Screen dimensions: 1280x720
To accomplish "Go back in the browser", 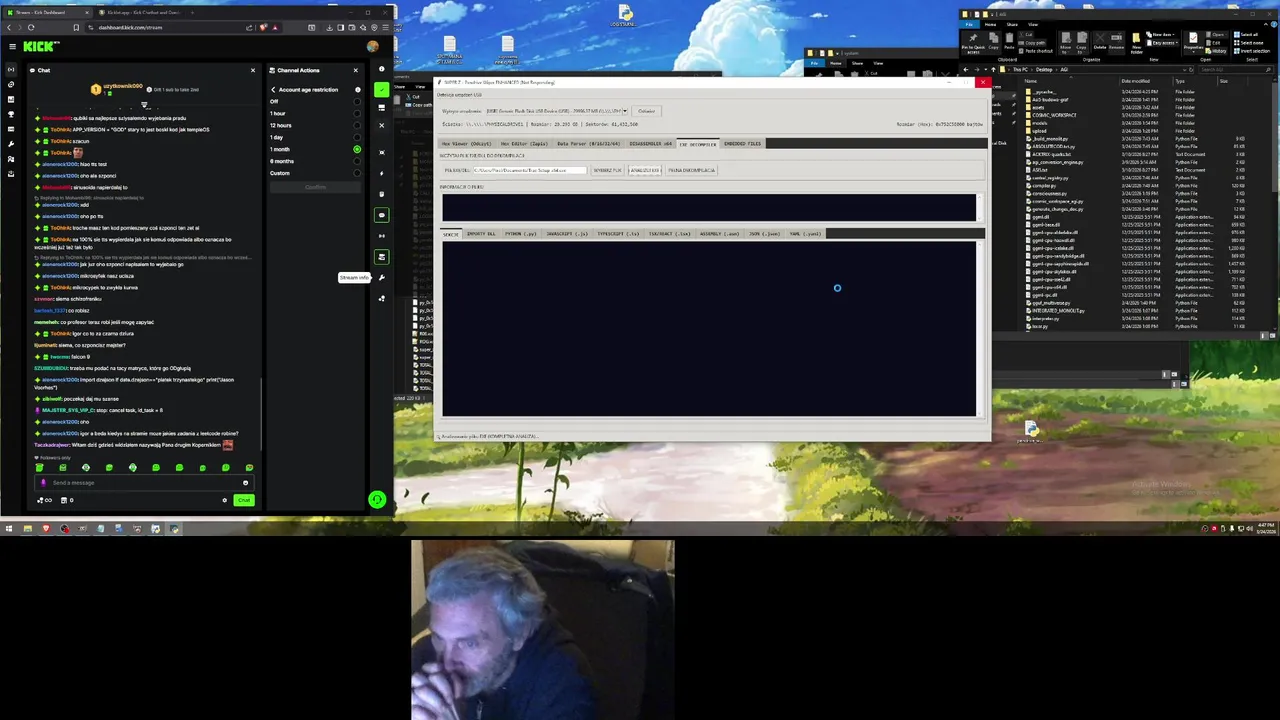I will (x=8, y=27).
